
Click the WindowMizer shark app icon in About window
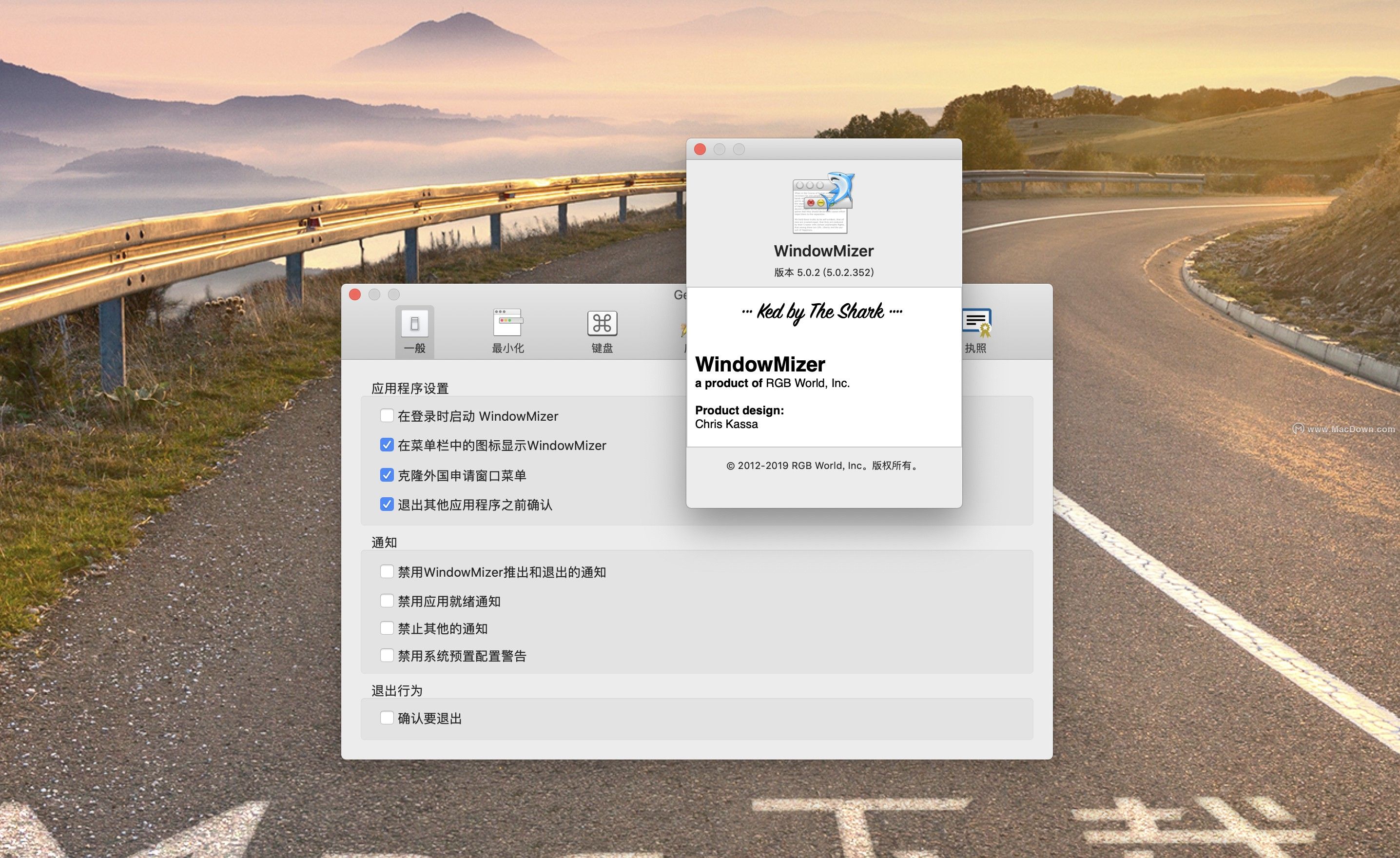pos(823,203)
